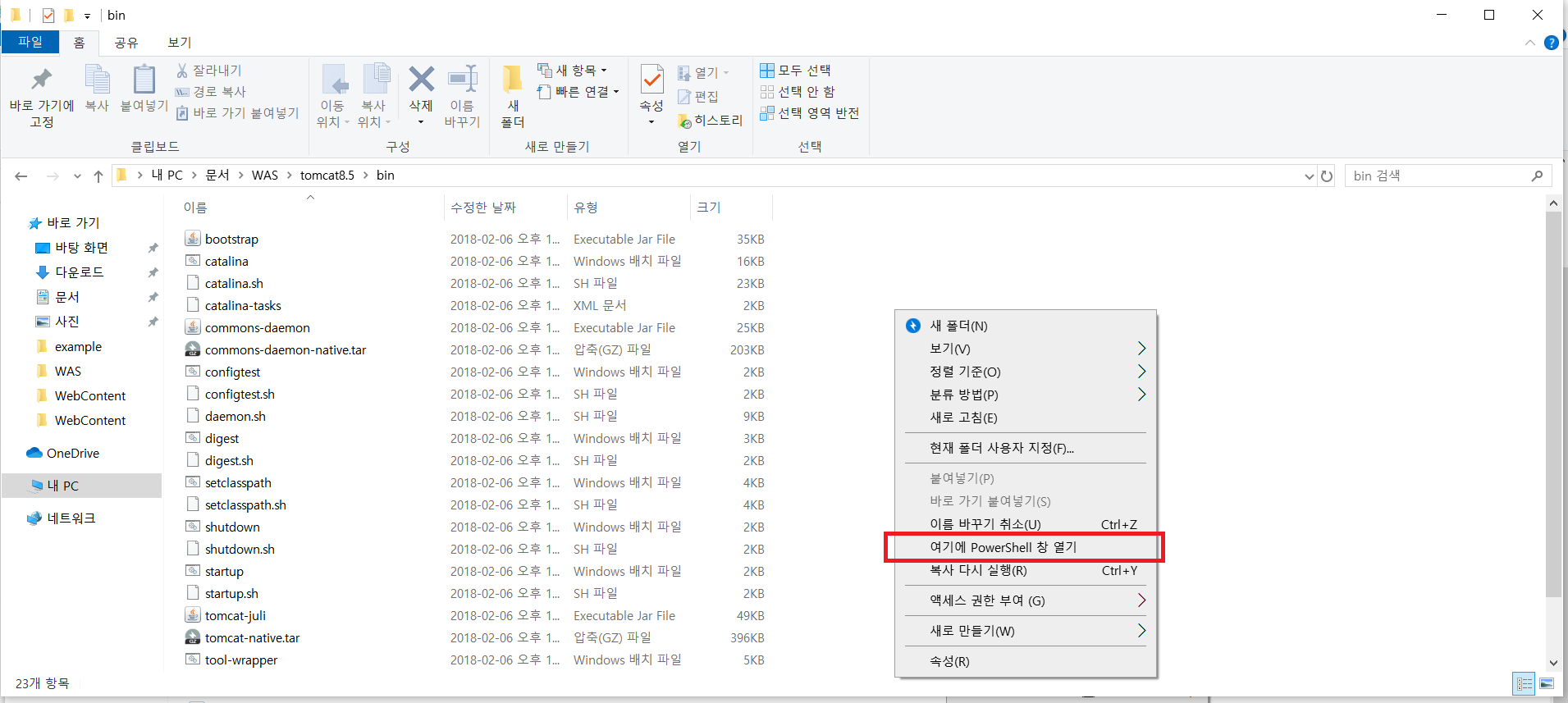Switch to the View ribbon tab
Image resolution: width=1568 pixels, height=703 pixels.
point(180,43)
